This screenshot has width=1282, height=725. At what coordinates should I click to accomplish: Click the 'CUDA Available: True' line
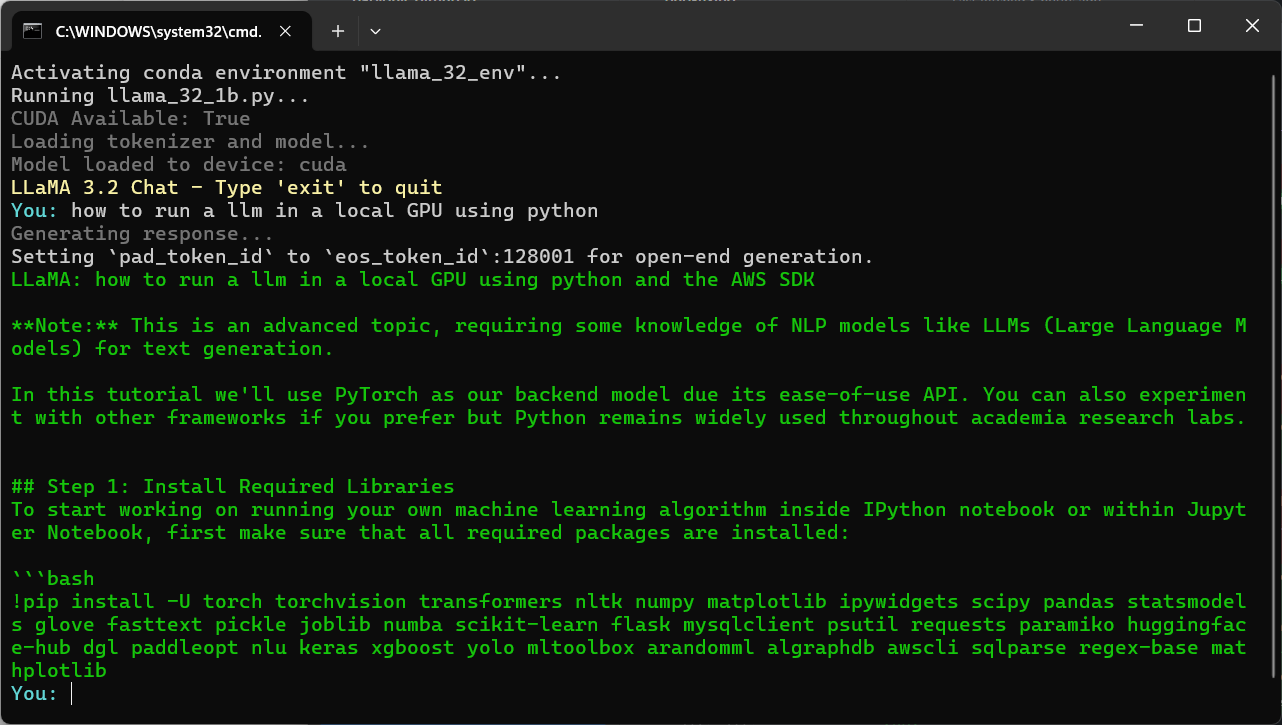131,119
